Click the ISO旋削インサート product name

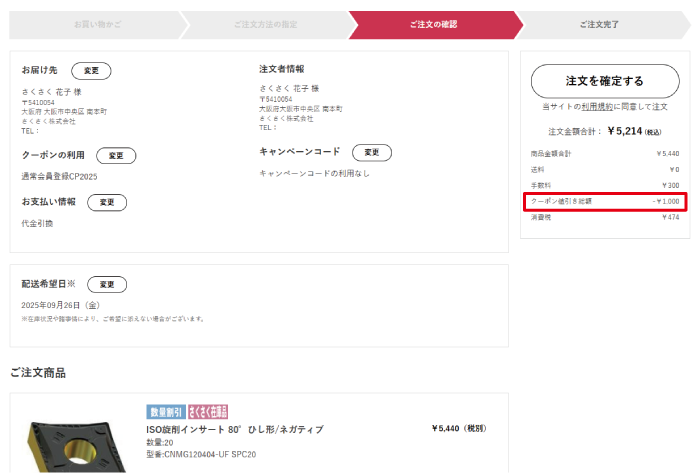coord(235,429)
